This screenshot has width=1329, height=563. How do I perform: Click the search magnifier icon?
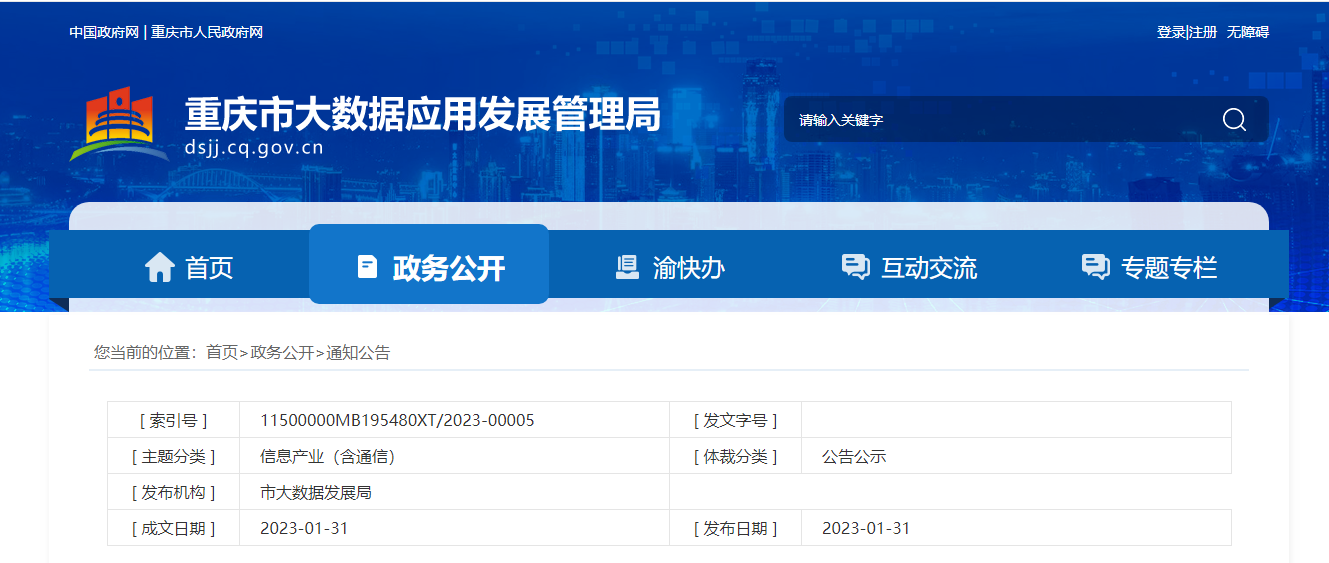tap(1234, 120)
